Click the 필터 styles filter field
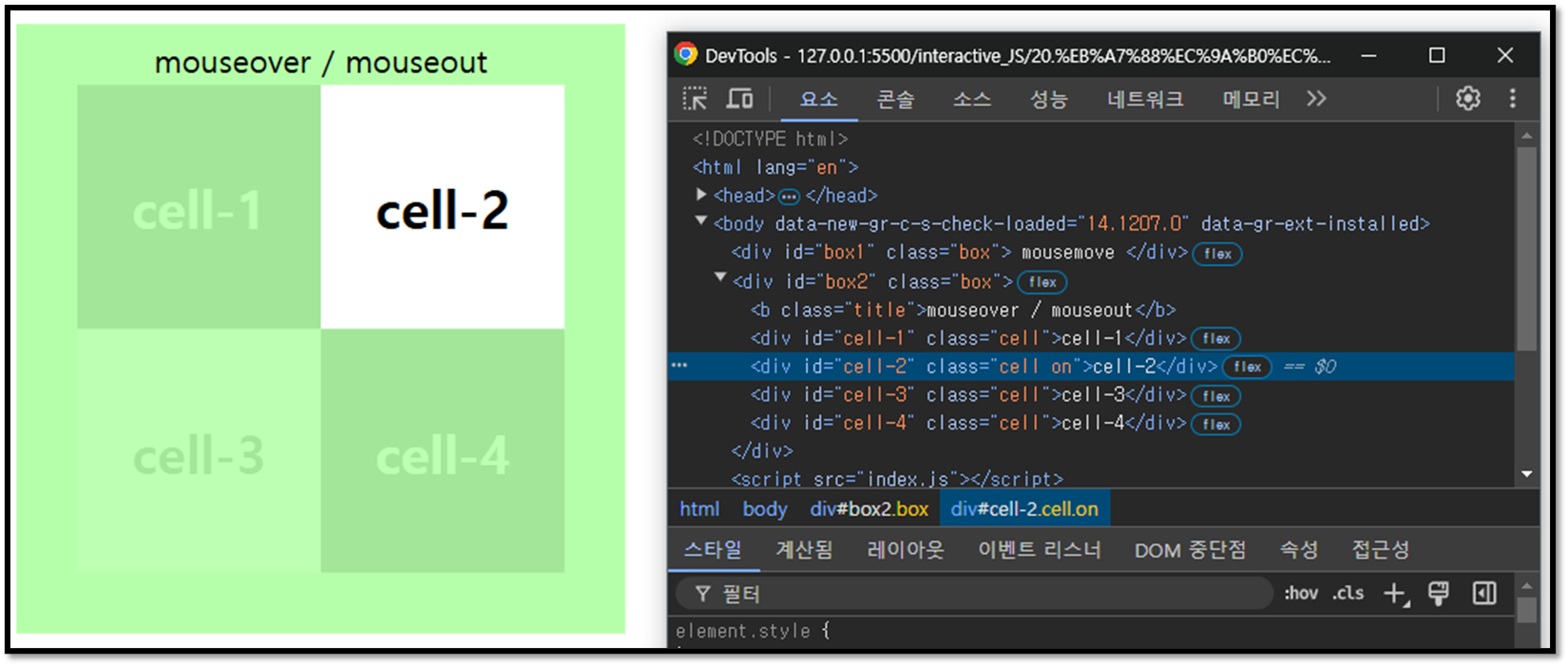This screenshot has height=666, width=1568. (975, 594)
